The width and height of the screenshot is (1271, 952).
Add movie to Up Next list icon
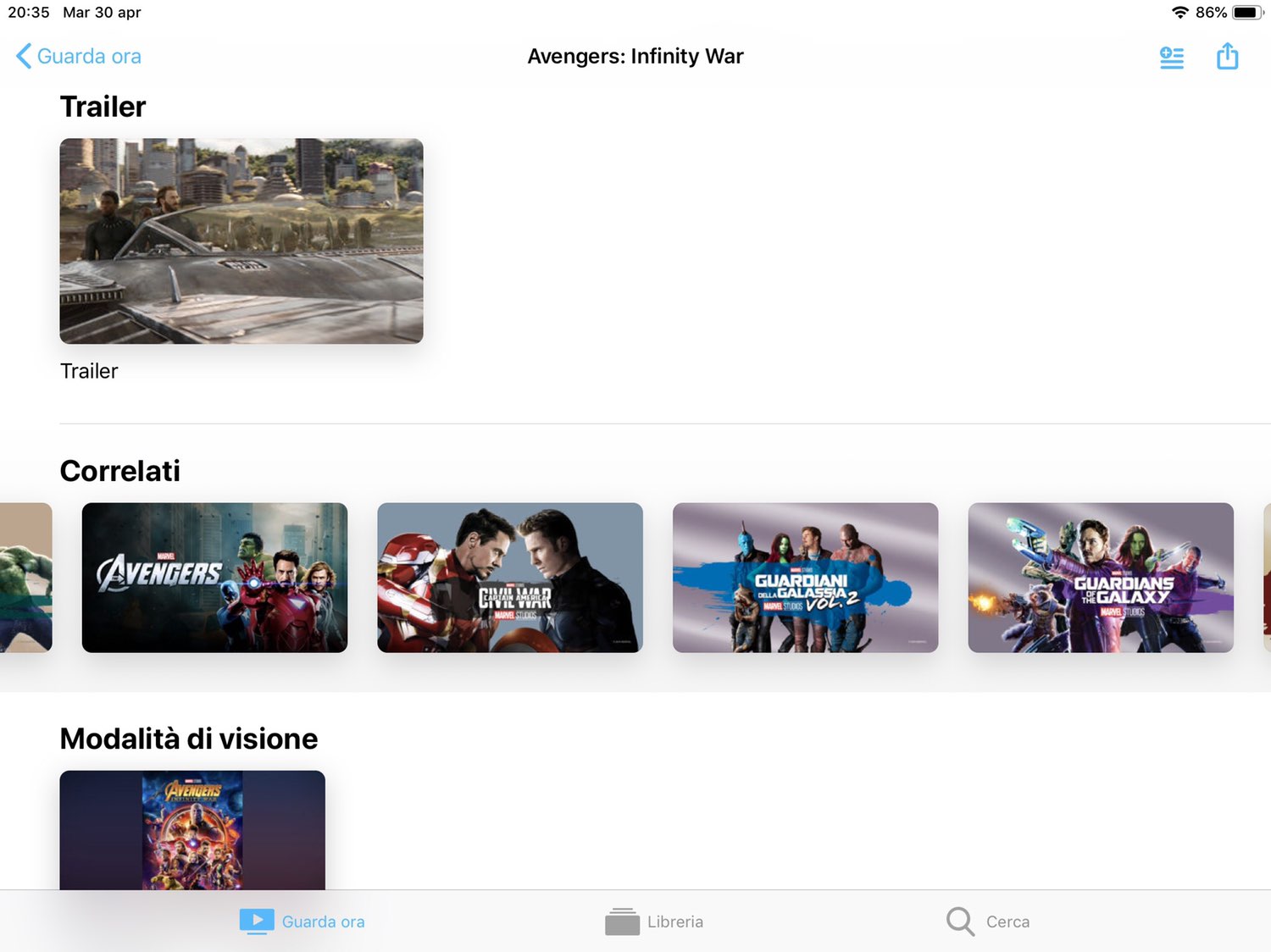click(1172, 57)
